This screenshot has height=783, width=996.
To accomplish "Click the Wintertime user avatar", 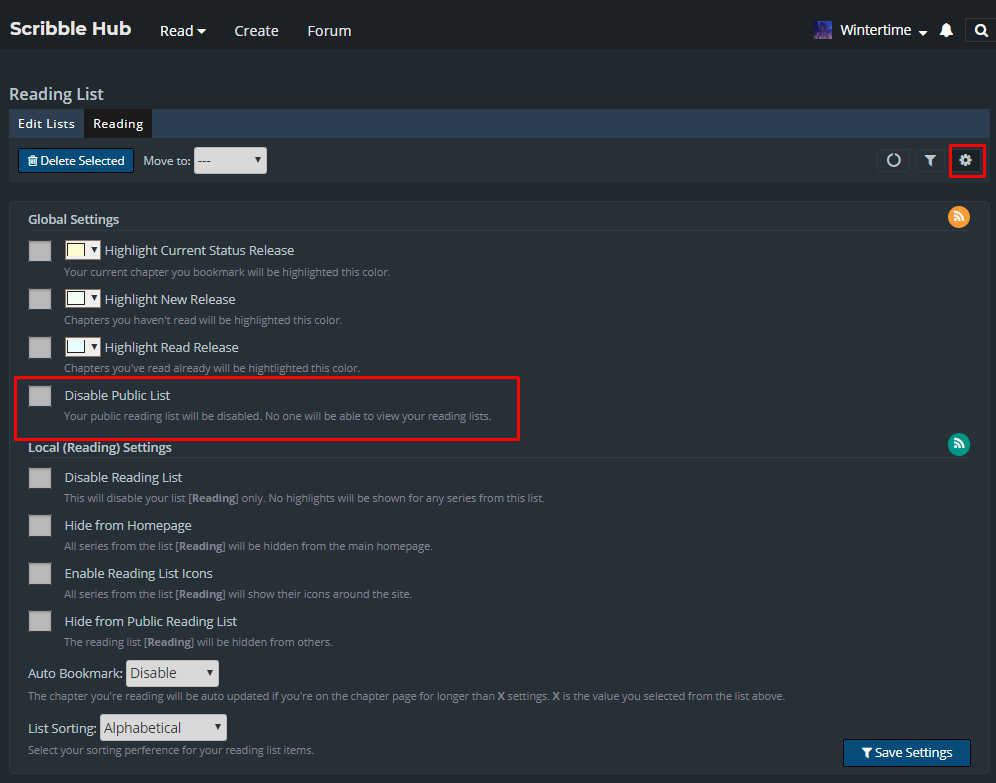I will coord(823,31).
